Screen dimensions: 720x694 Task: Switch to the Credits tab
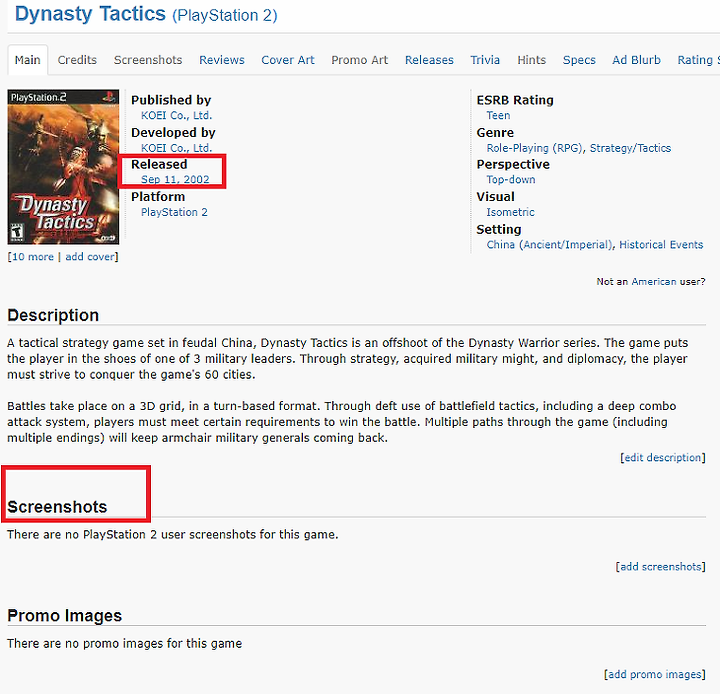pyautogui.click(x=77, y=60)
